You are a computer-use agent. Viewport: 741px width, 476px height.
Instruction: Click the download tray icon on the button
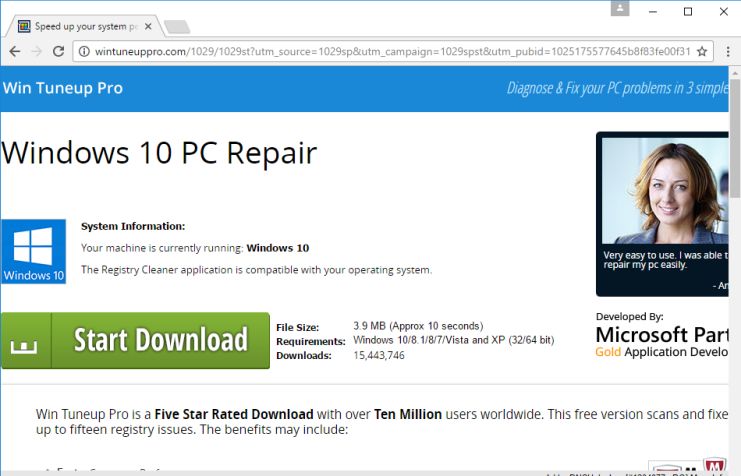click(x=24, y=346)
